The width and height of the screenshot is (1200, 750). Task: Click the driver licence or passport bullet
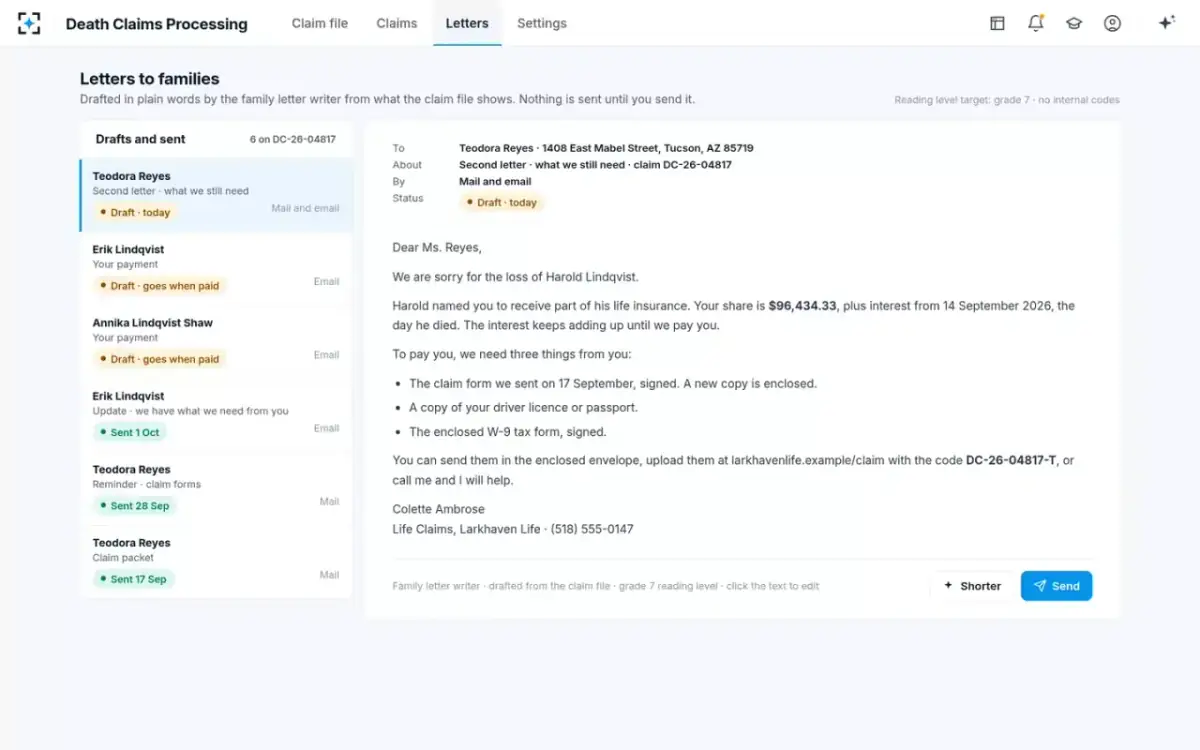pyautogui.click(x=523, y=408)
